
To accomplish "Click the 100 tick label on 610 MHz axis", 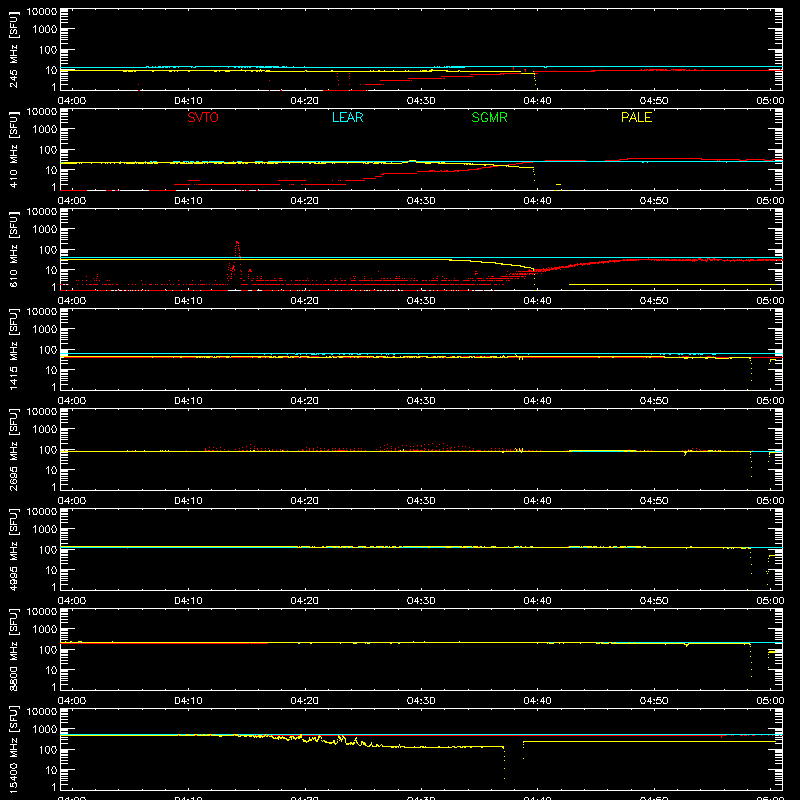I will (x=48, y=249).
